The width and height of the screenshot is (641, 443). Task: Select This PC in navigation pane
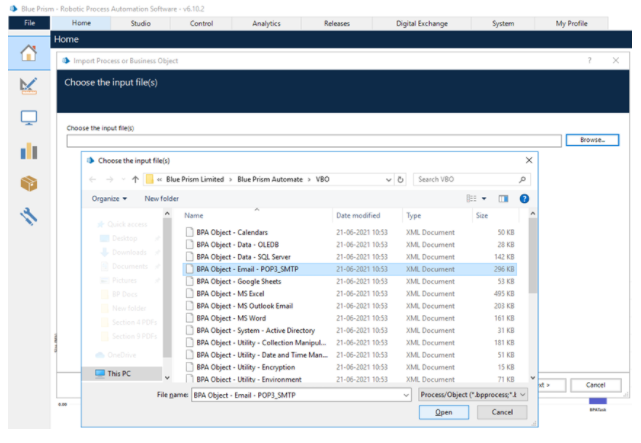(x=122, y=374)
